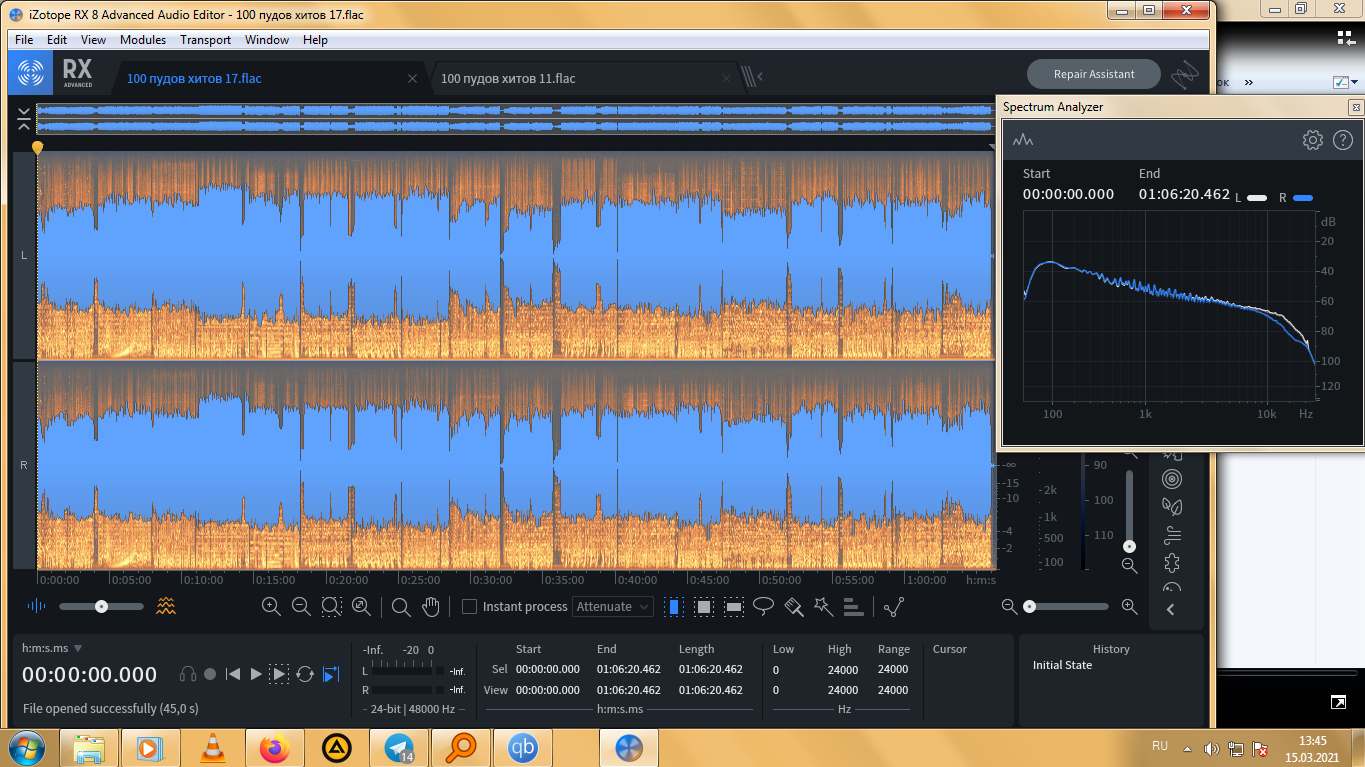
Task: Select the Lasso selection tool
Action: pyautogui.click(x=764, y=606)
